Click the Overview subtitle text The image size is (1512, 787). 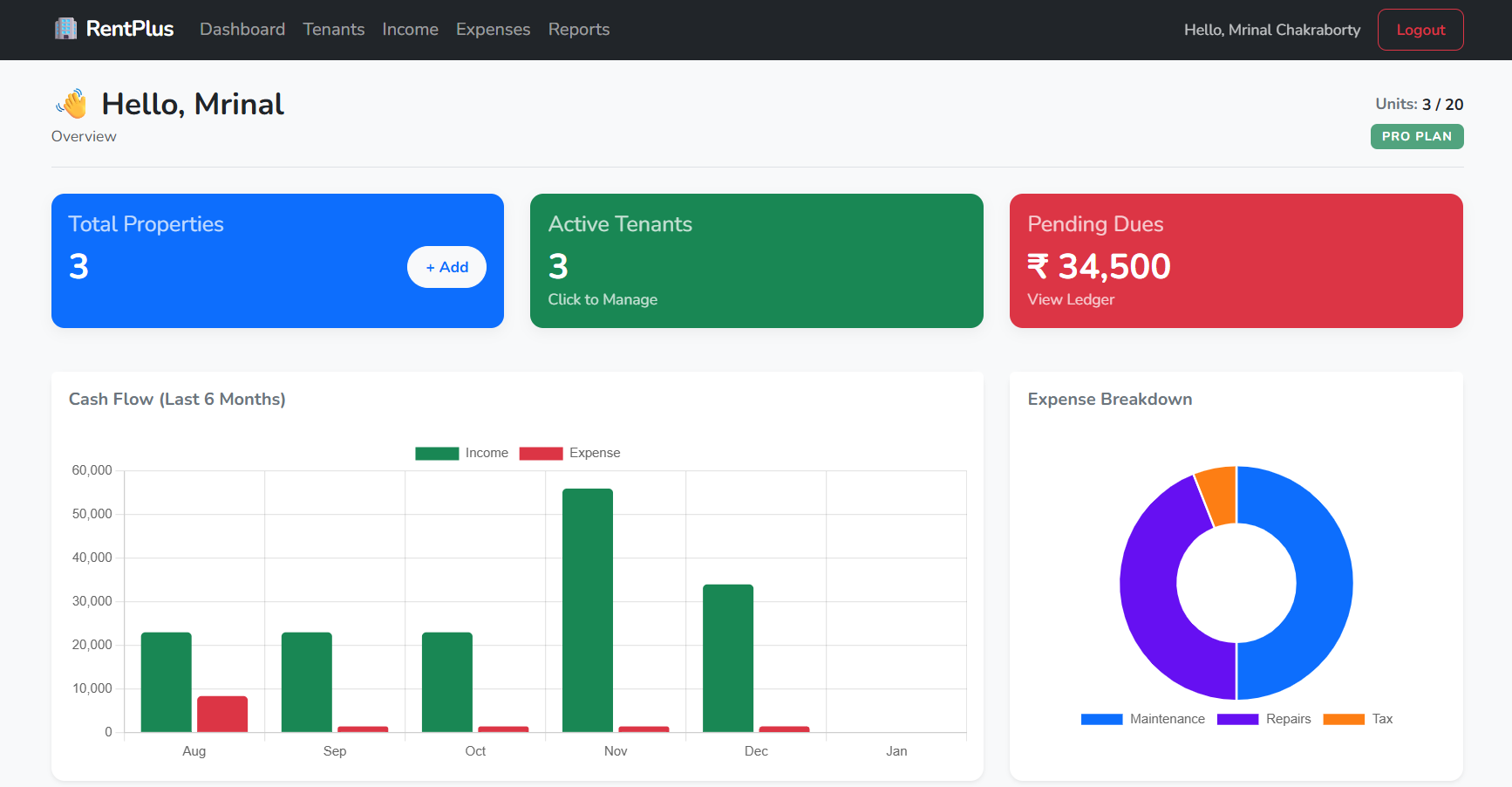[84, 136]
